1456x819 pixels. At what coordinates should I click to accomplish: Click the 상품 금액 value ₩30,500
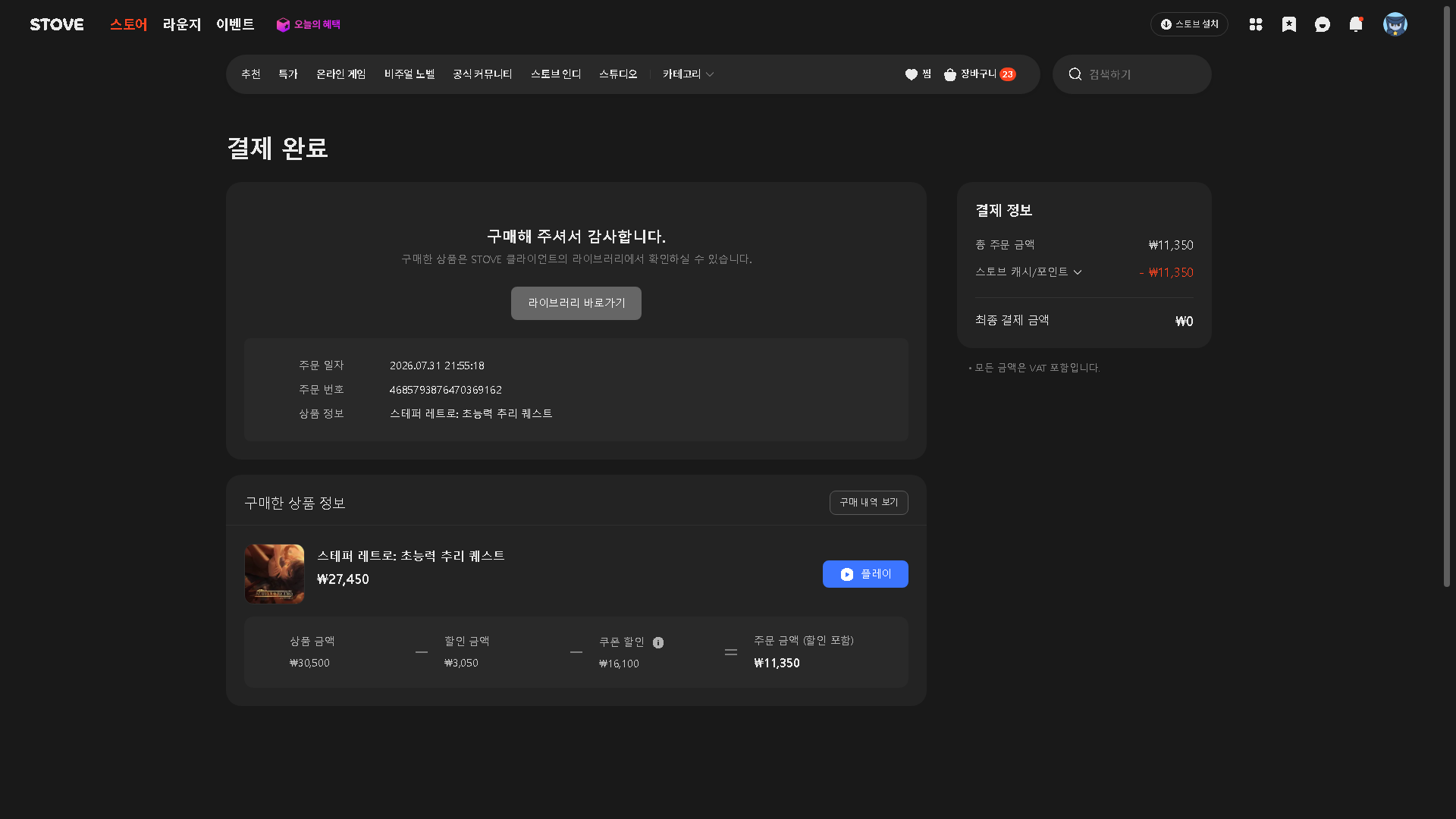coord(309,663)
